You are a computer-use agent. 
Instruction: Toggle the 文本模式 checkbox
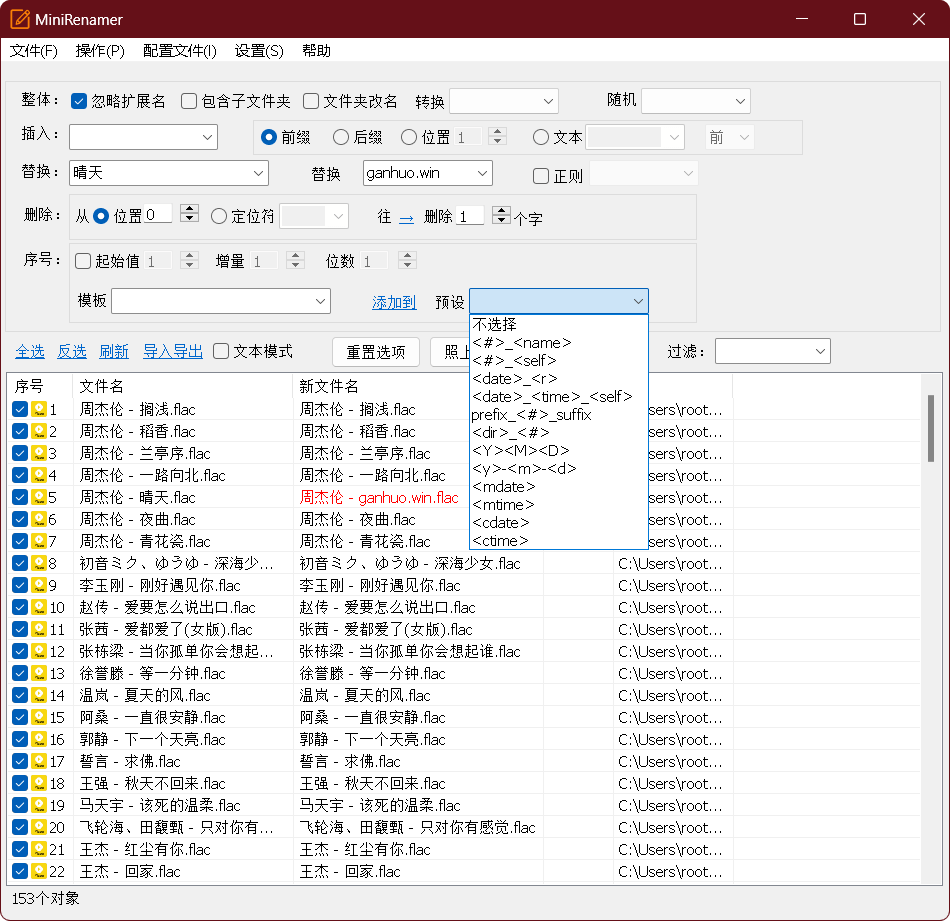click(x=221, y=351)
